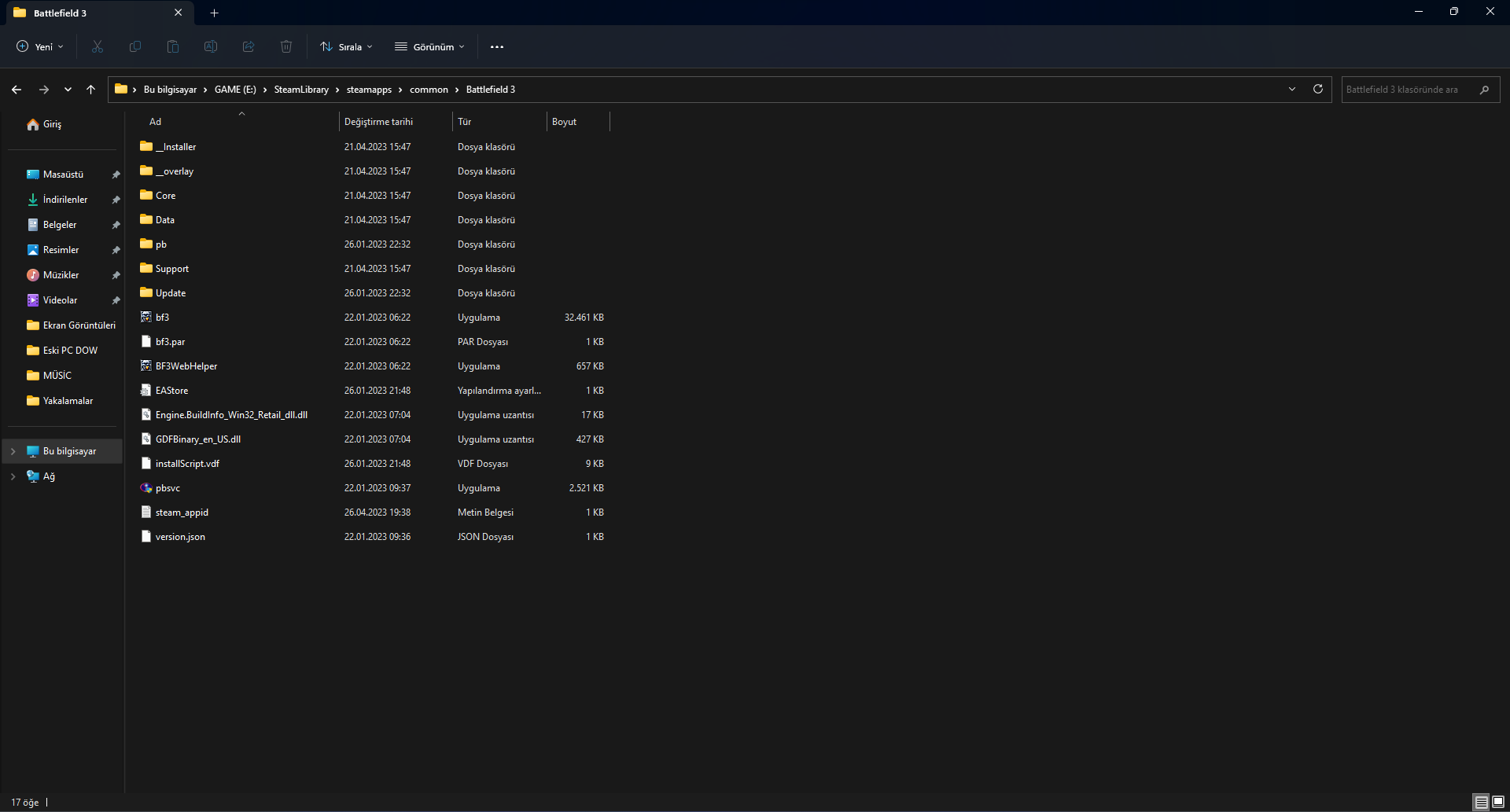The height and width of the screenshot is (812, 1510).
Task: Select the BF3WebHelper application icon
Action: coord(146,366)
